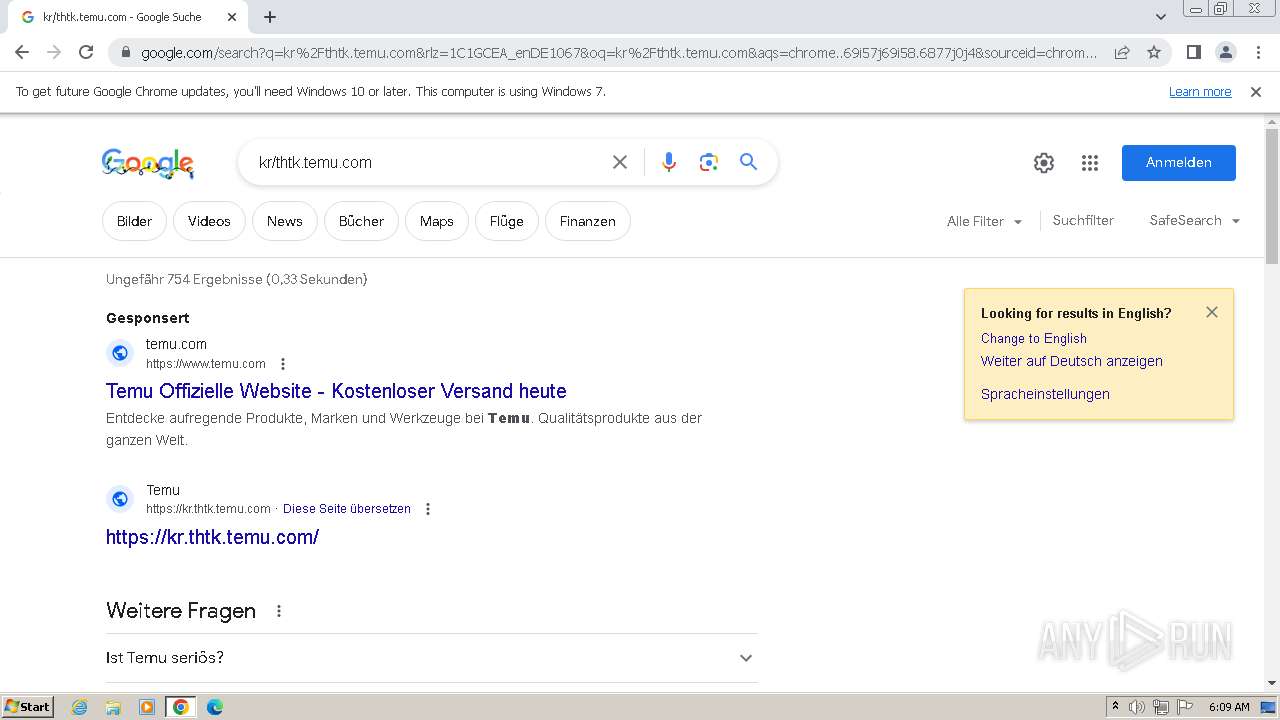Click the address bar URL
Image resolution: width=1280 pixels, height=720 pixels.
[x=619, y=53]
